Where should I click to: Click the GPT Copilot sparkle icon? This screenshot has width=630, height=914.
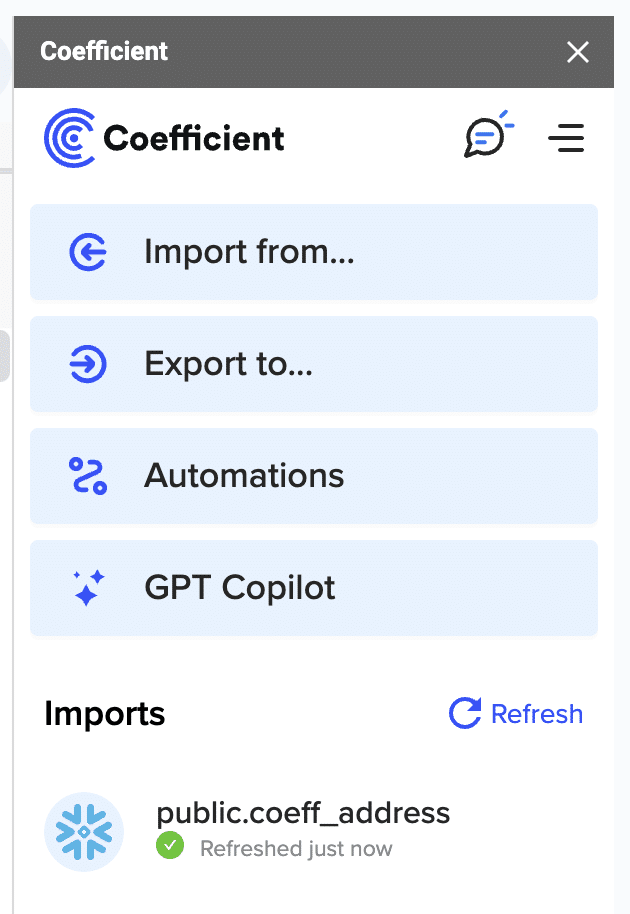87,588
